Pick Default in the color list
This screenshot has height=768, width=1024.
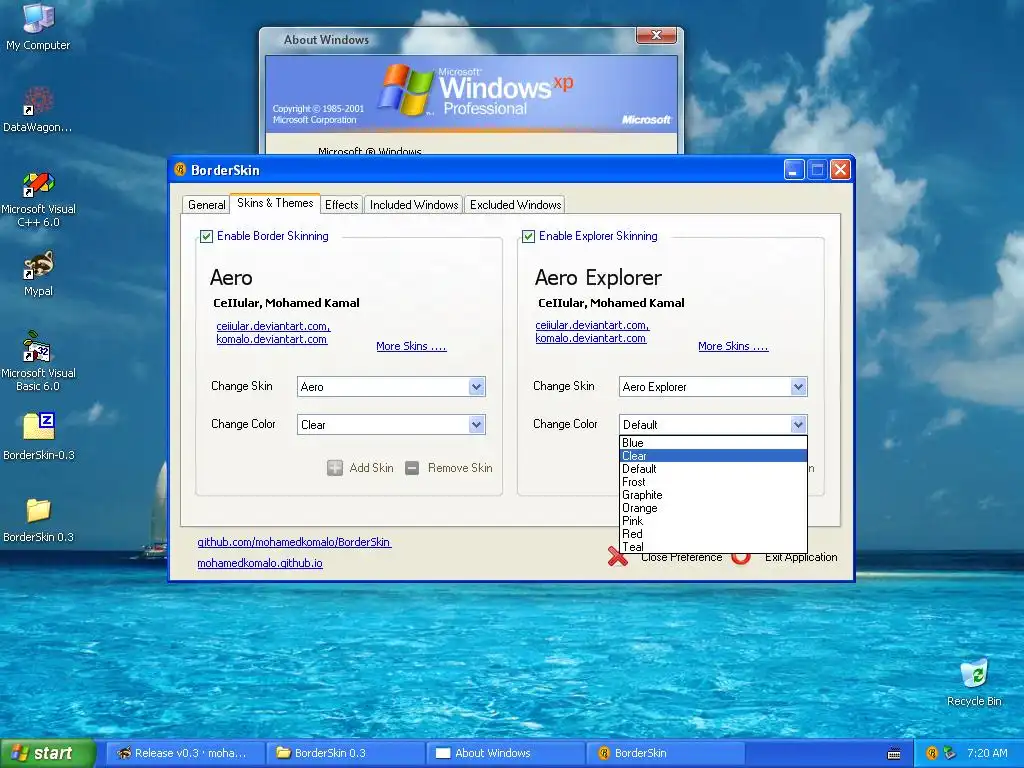[x=713, y=469]
